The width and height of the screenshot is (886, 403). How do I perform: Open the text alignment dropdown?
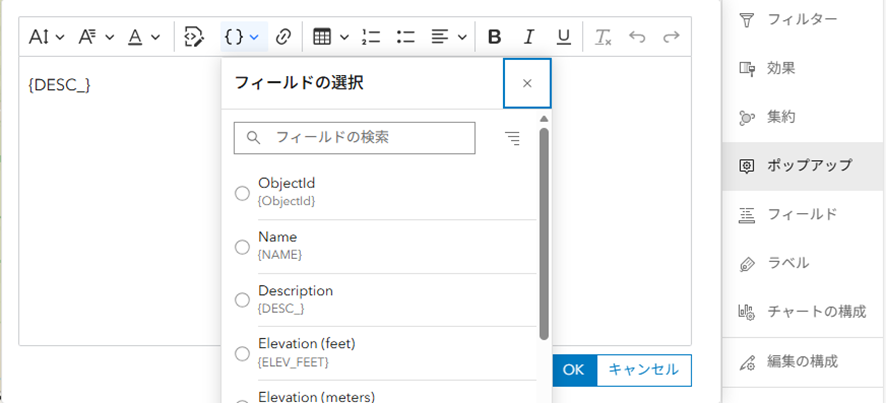pyautogui.click(x=449, y=37)
